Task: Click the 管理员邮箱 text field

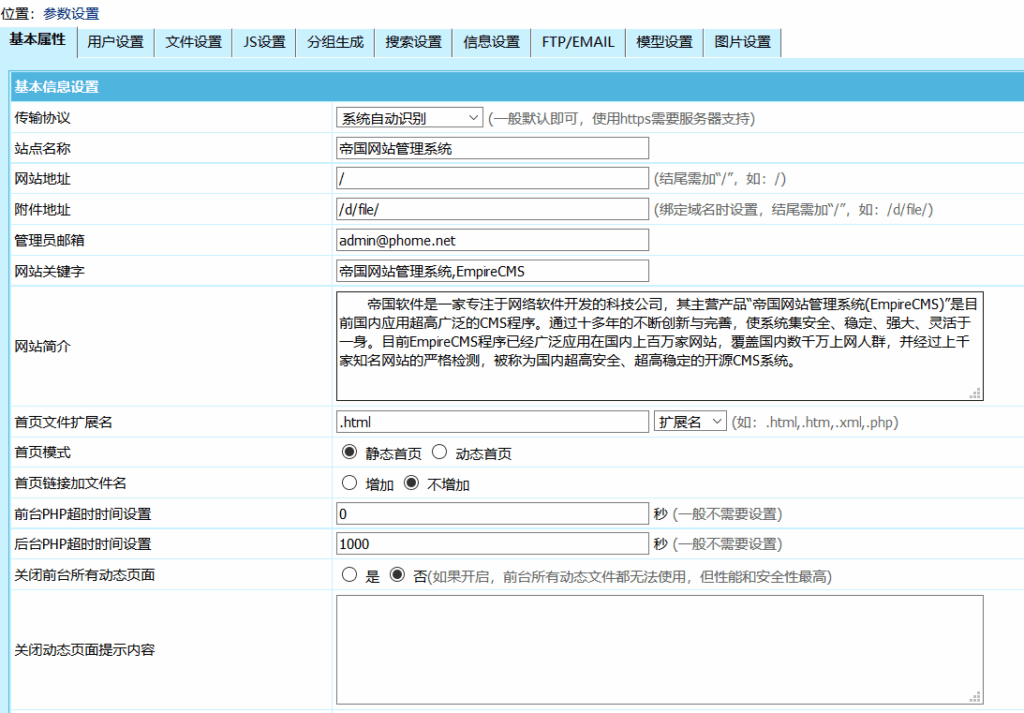Action: point(492,240)
